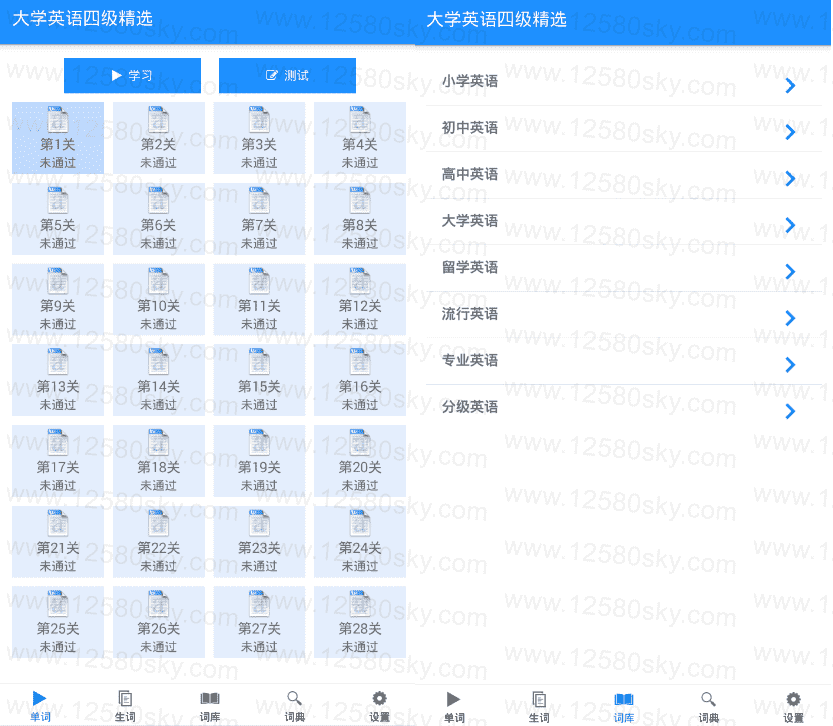Expand the 小学英语 category chevron
The width and height of the screenshot is (833, 726).
790,86
